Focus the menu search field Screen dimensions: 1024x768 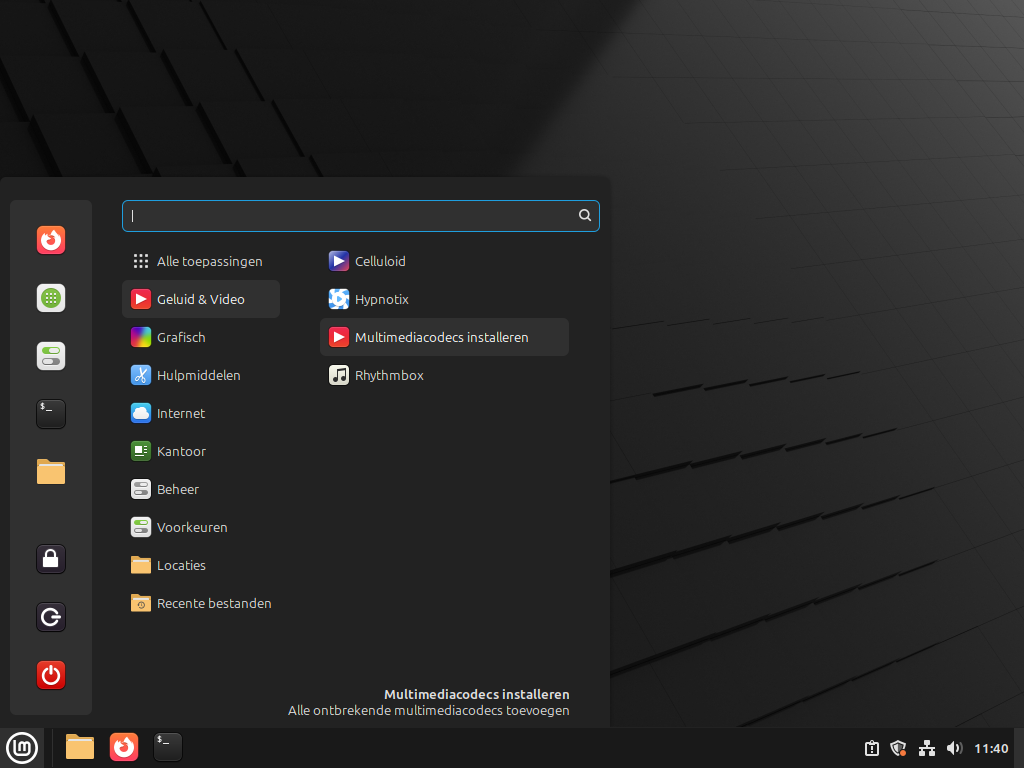[x=360, y=216]
